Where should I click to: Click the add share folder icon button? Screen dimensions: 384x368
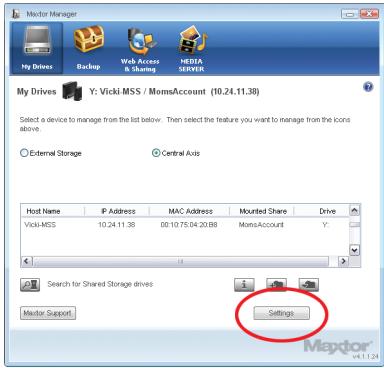[x=276, y=285]
